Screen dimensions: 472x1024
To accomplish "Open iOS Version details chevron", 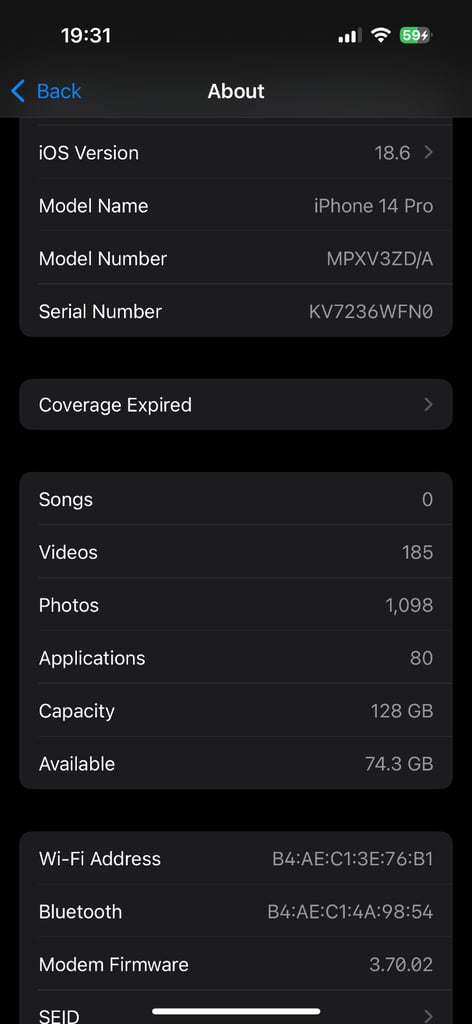I will 428,153.
